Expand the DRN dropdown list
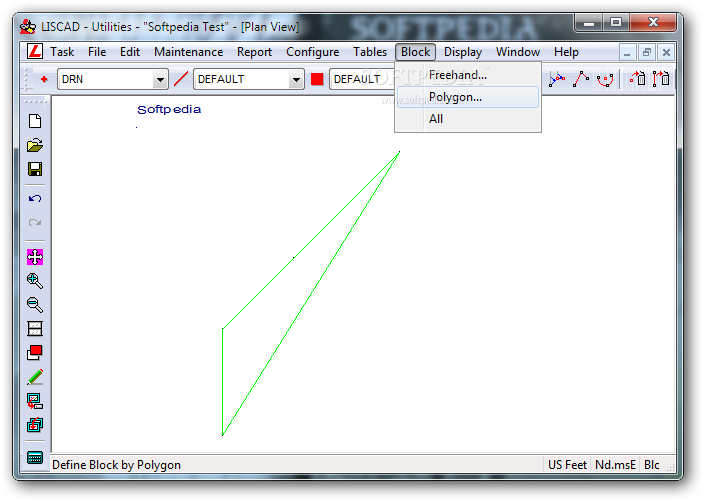This screenshot has height=501, width=704. pos(160,80)
